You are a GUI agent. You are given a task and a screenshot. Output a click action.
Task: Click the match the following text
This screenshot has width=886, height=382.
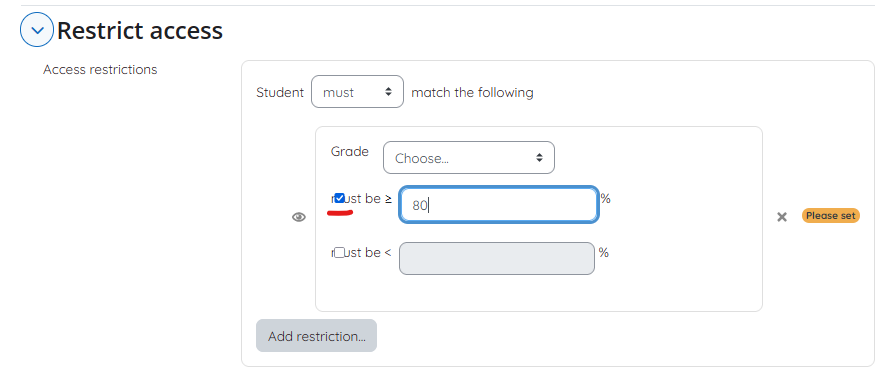(472, 92)
